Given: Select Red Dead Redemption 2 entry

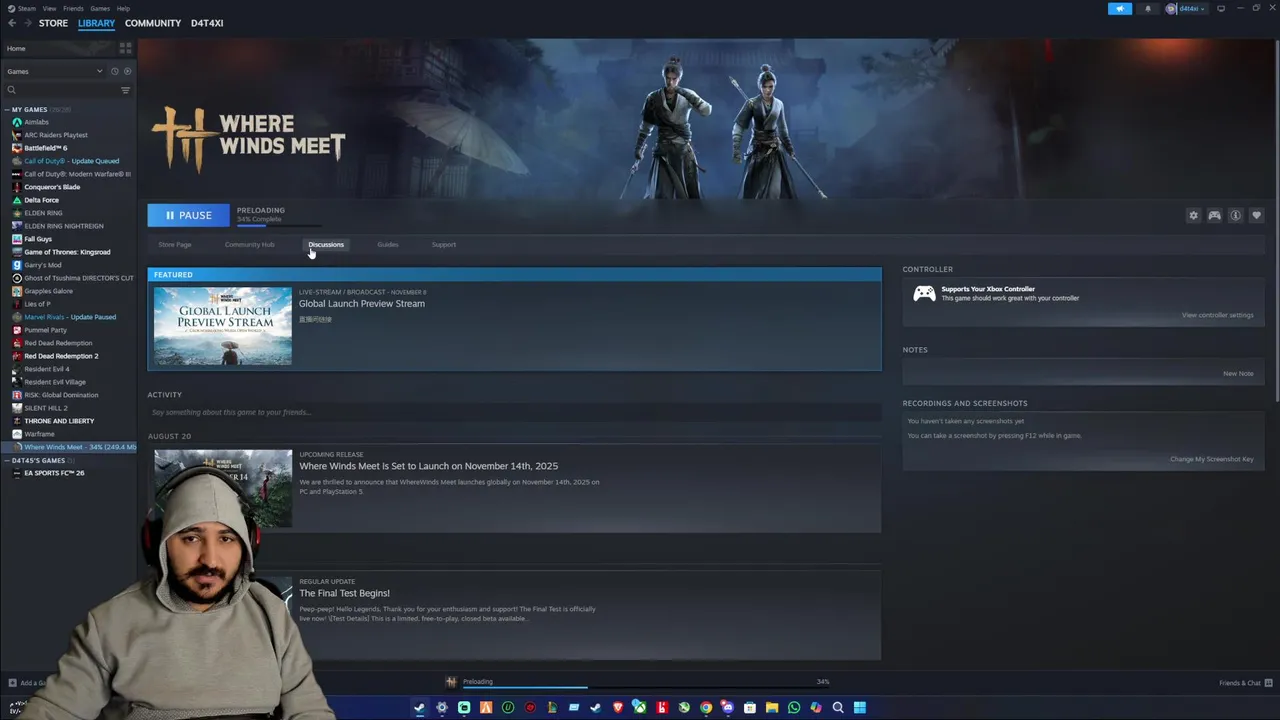Looking at the screenshot, I should click(x=60, y=356).
